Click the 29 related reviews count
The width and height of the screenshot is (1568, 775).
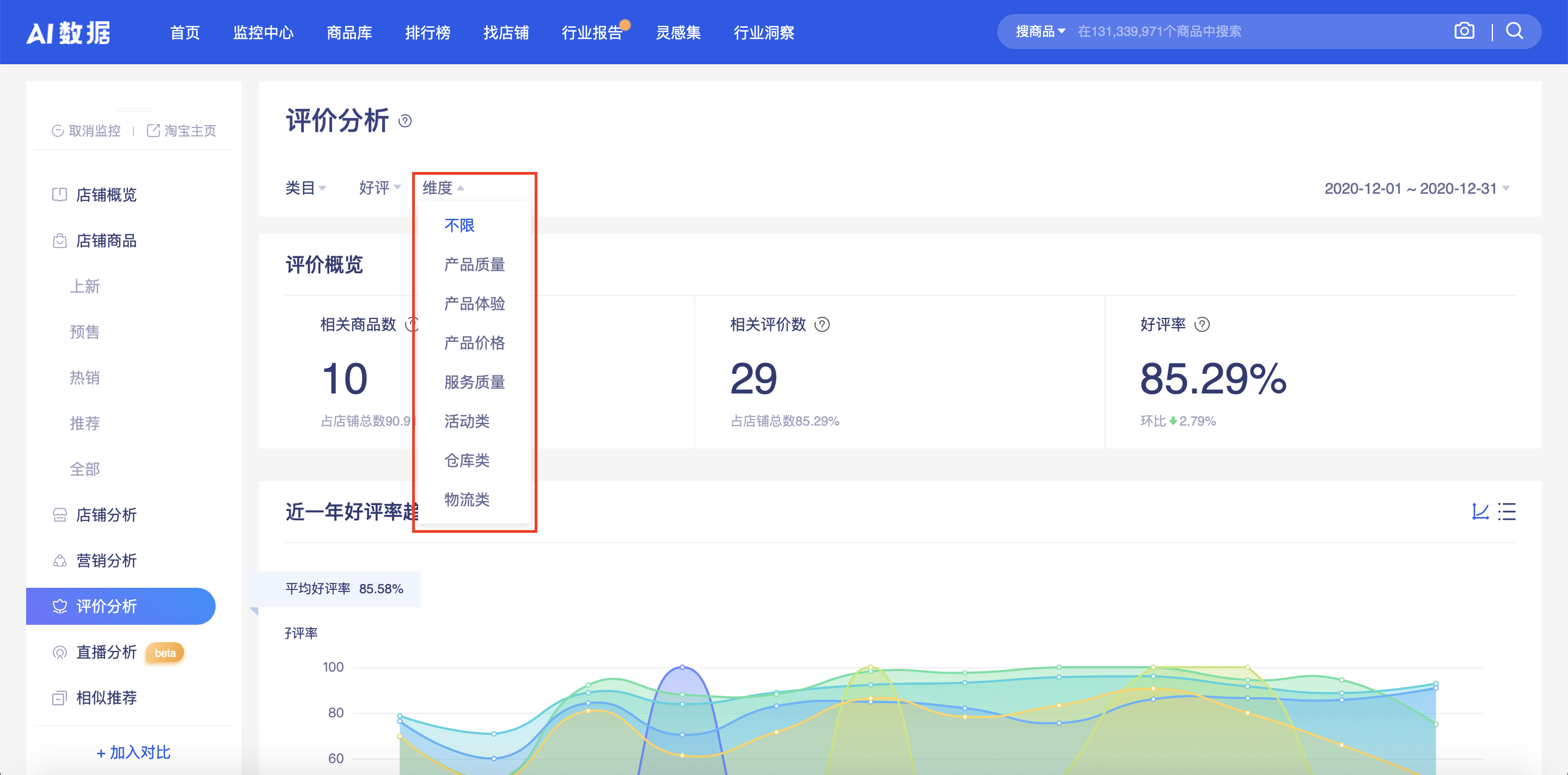[754, 378]
